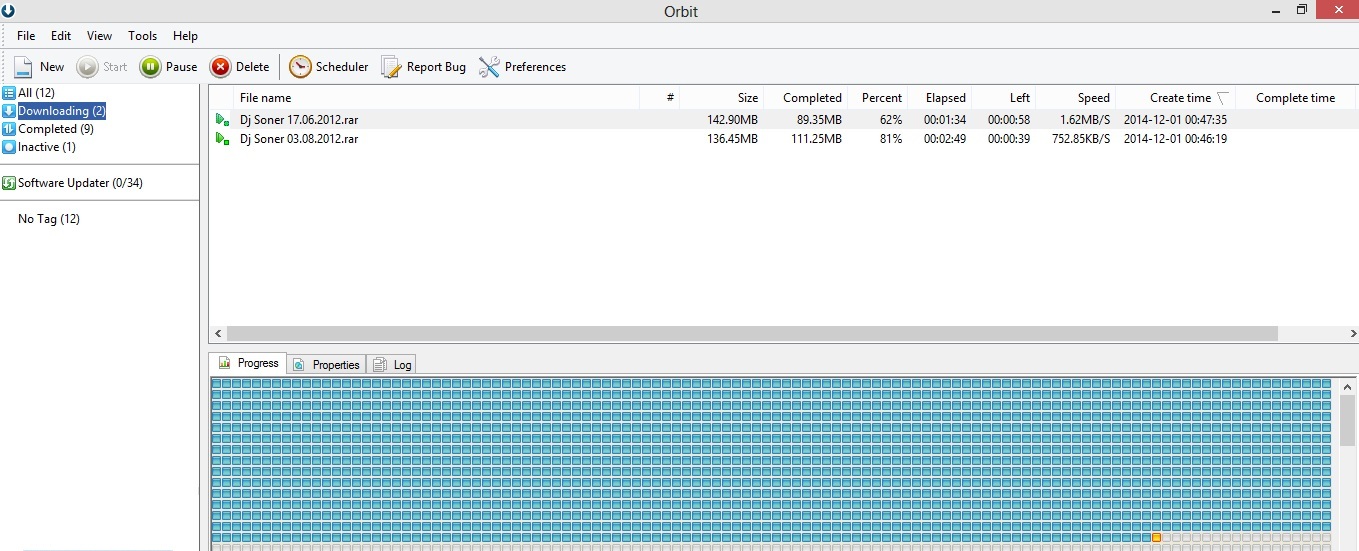Screen dimensions: 1359x551
Task: Click the Software Updater green icon
Action: pyautogui.click(x=9, y=183)
